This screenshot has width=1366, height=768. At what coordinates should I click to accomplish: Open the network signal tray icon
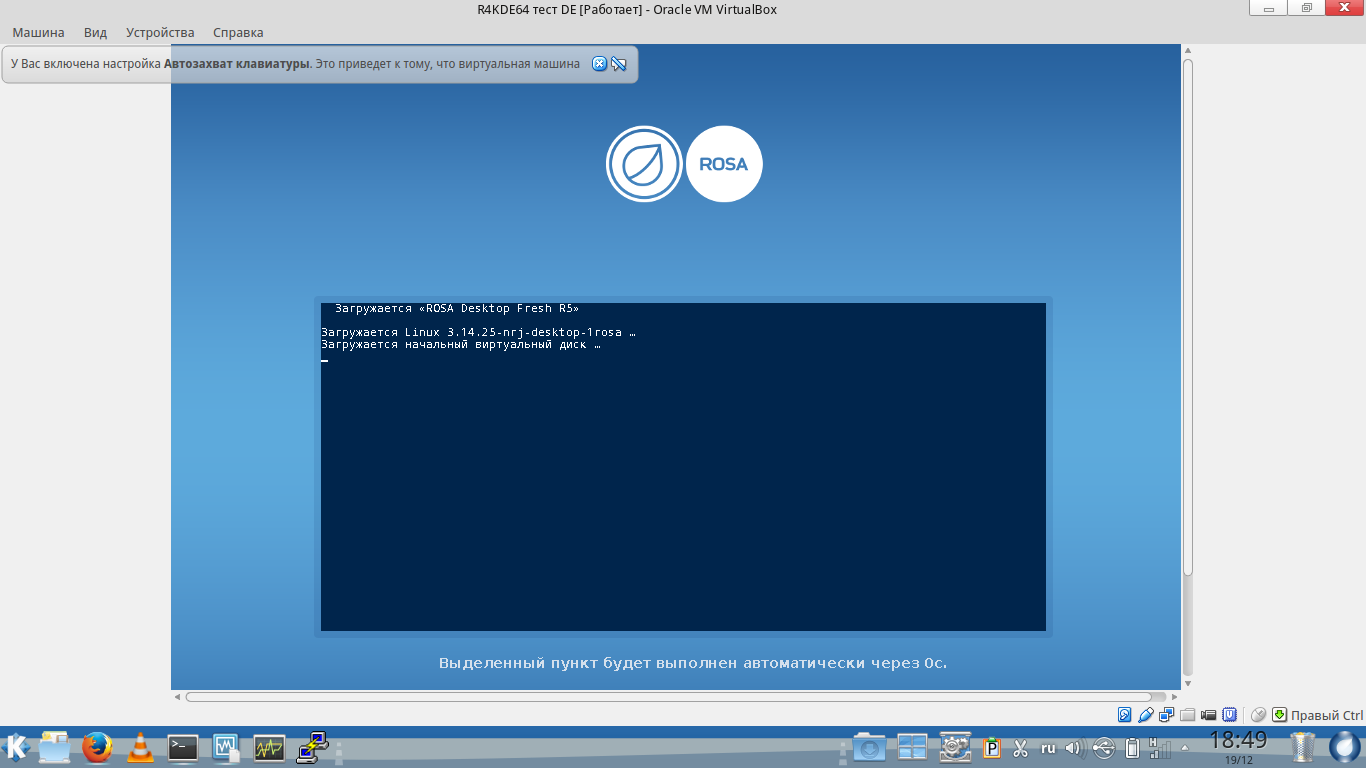pyautogui.click(x=1160, y=748)
